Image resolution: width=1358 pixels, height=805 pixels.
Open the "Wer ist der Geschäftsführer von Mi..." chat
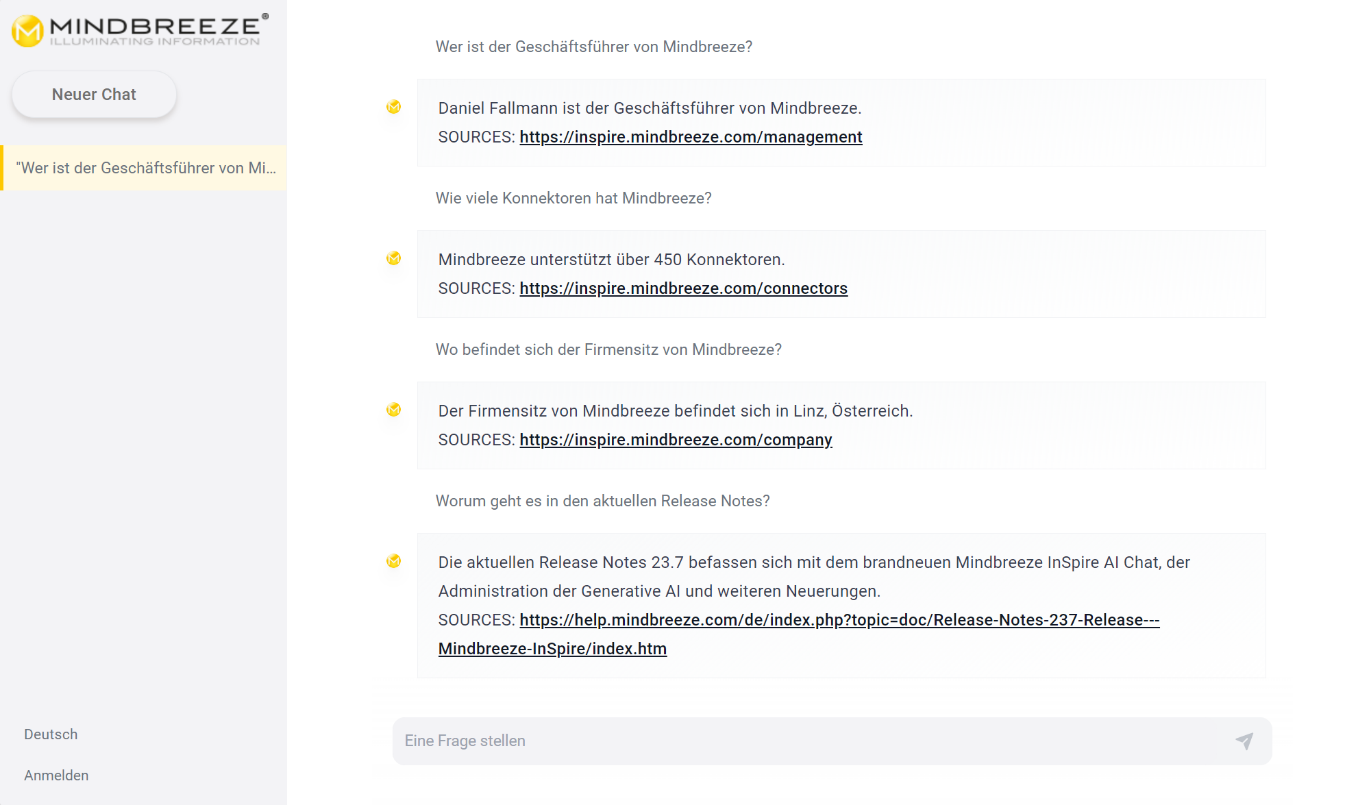tap(144, 168)
